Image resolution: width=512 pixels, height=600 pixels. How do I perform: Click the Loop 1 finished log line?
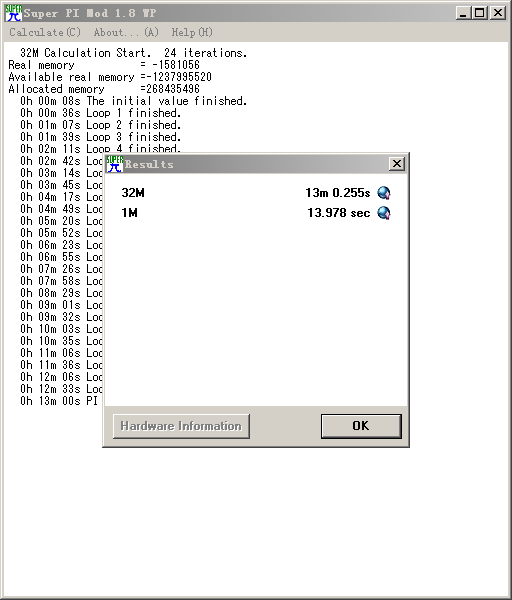click(x=101, y=113)
